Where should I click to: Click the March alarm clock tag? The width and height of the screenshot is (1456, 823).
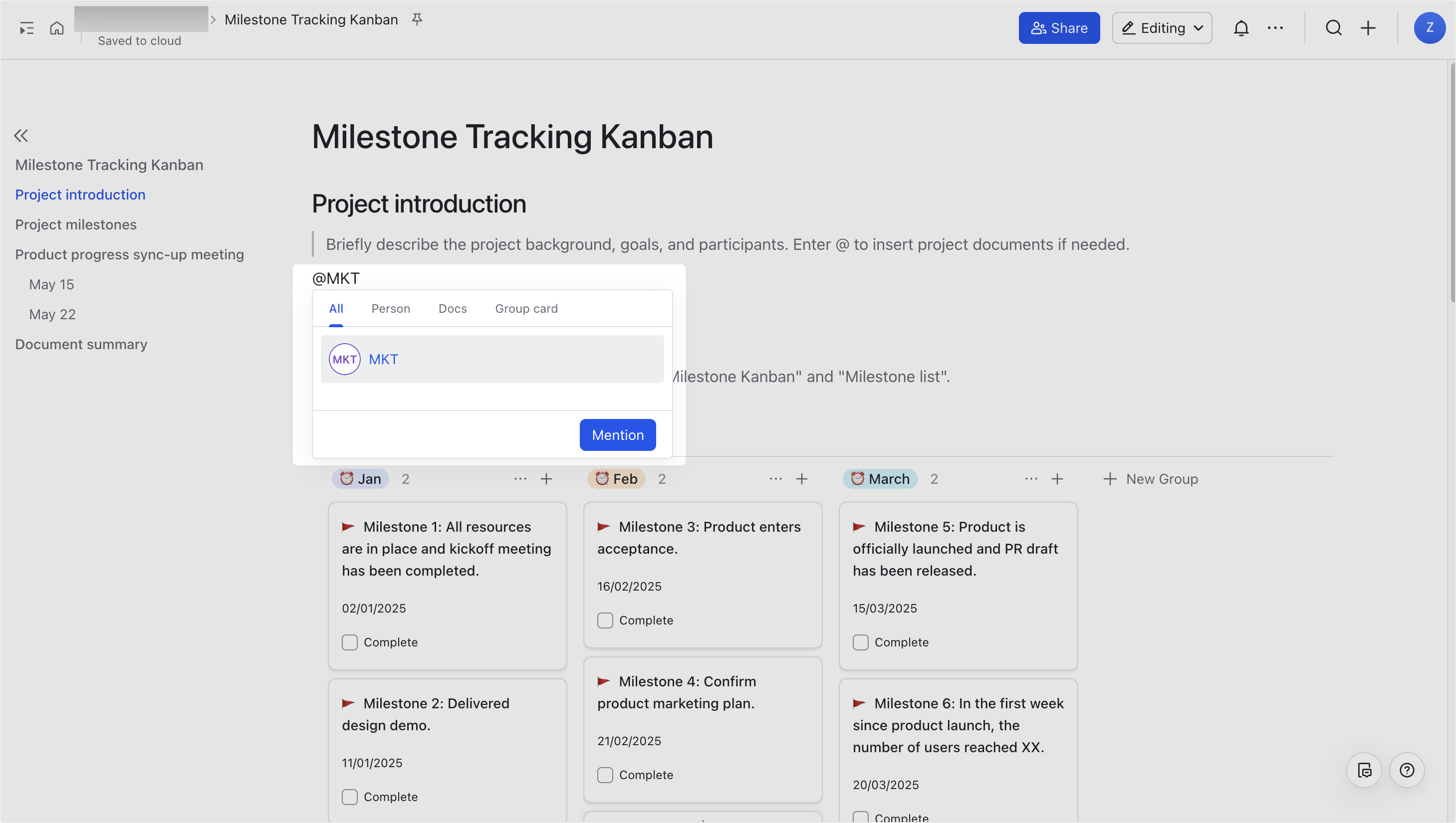(x=880, y=479)
